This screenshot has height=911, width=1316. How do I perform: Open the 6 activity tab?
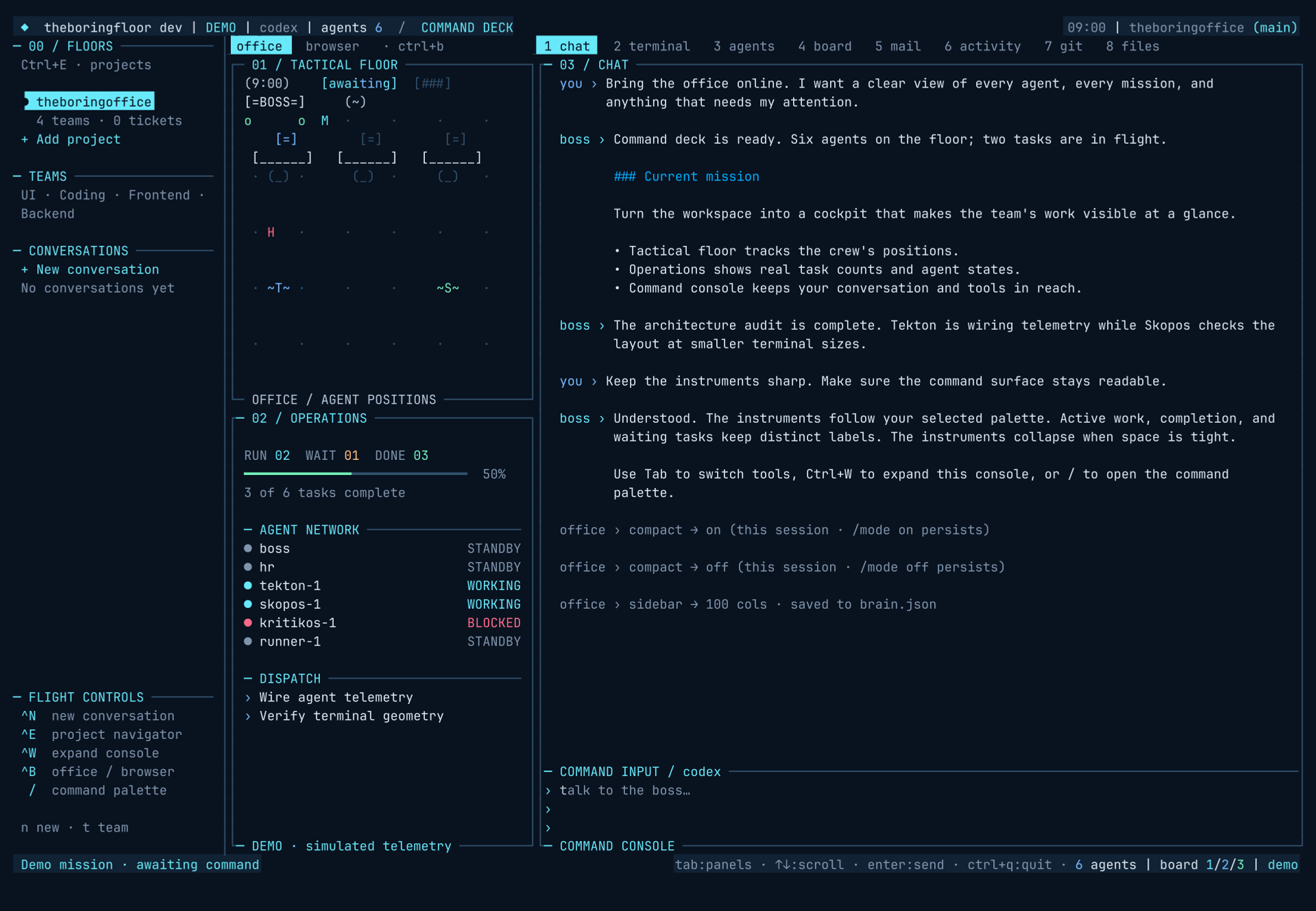click(982, 46)
